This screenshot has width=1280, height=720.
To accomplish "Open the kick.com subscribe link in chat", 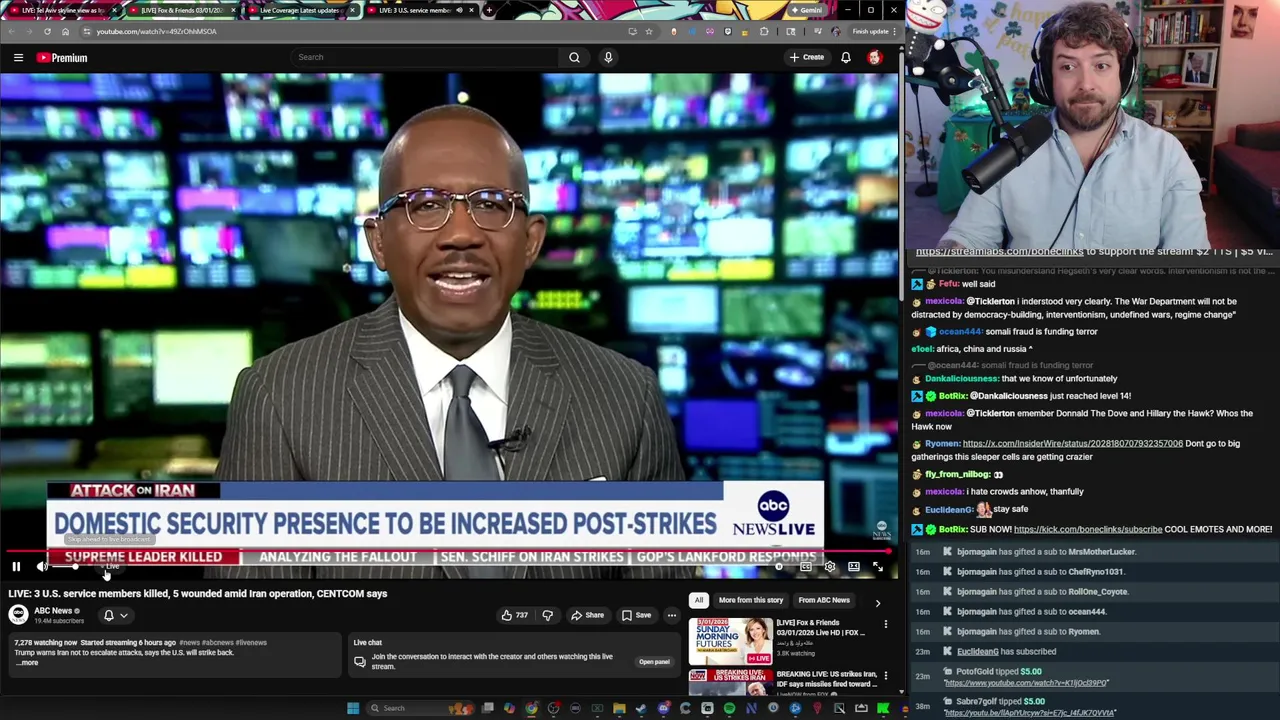I will [1088, 529].
